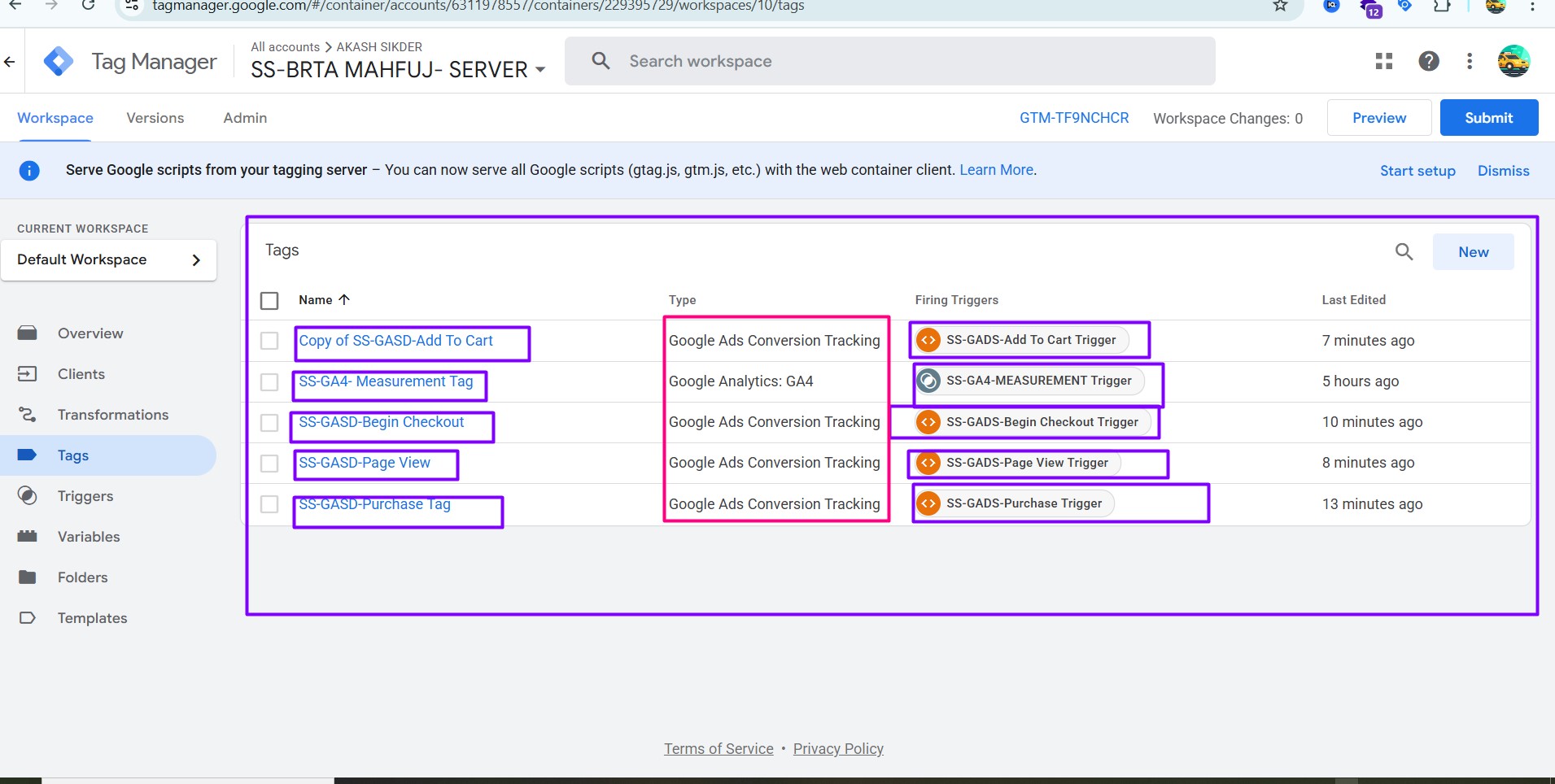Tick the select-all tags checkbox
This screenshot has width=1555, height=784.
click(x=269, y=301)
